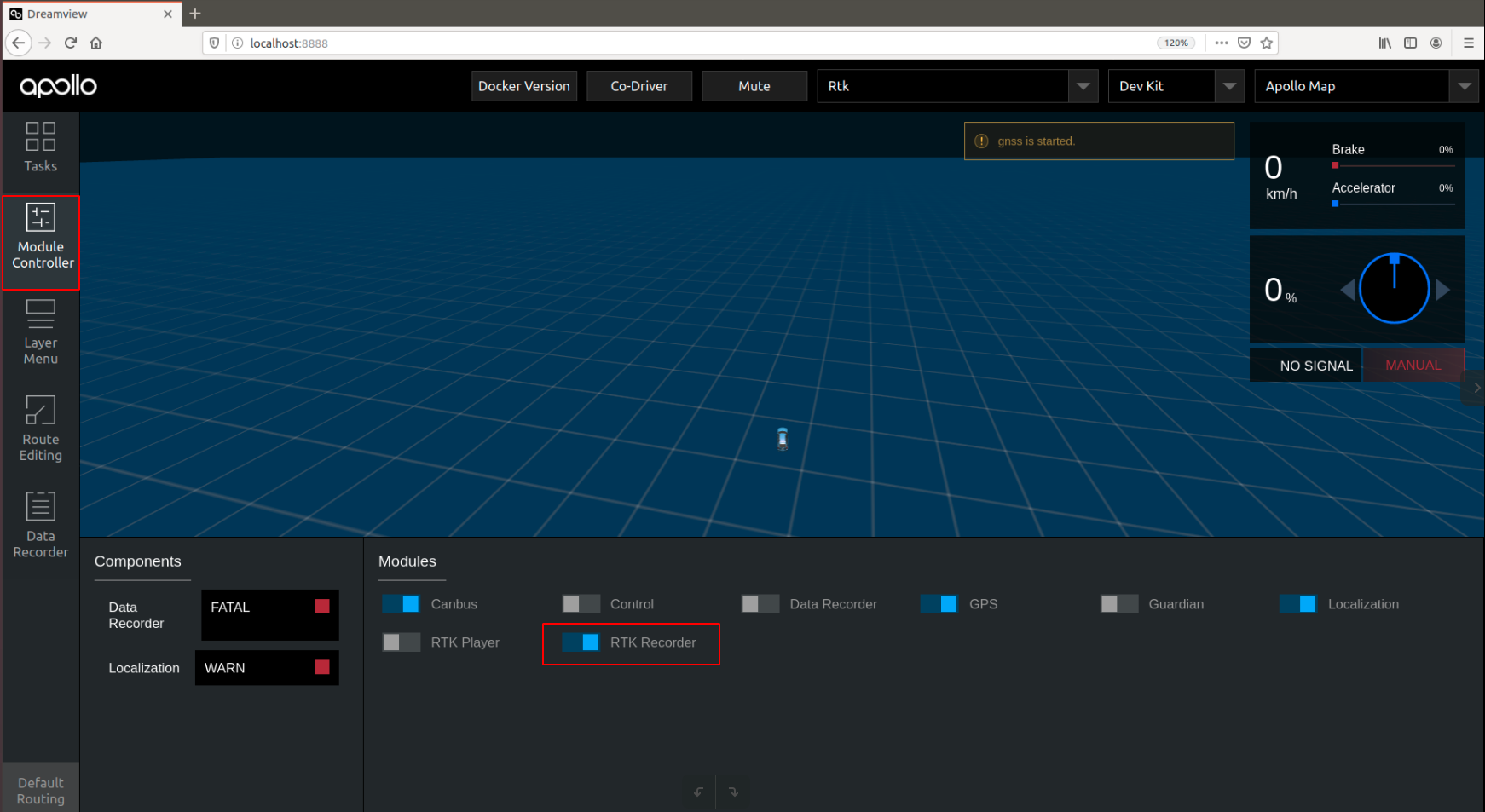Image resolution: width=1485 pixels, height=812 pixels.
Task: Open the Pocket save icon
Action: tap(1245, 43)
